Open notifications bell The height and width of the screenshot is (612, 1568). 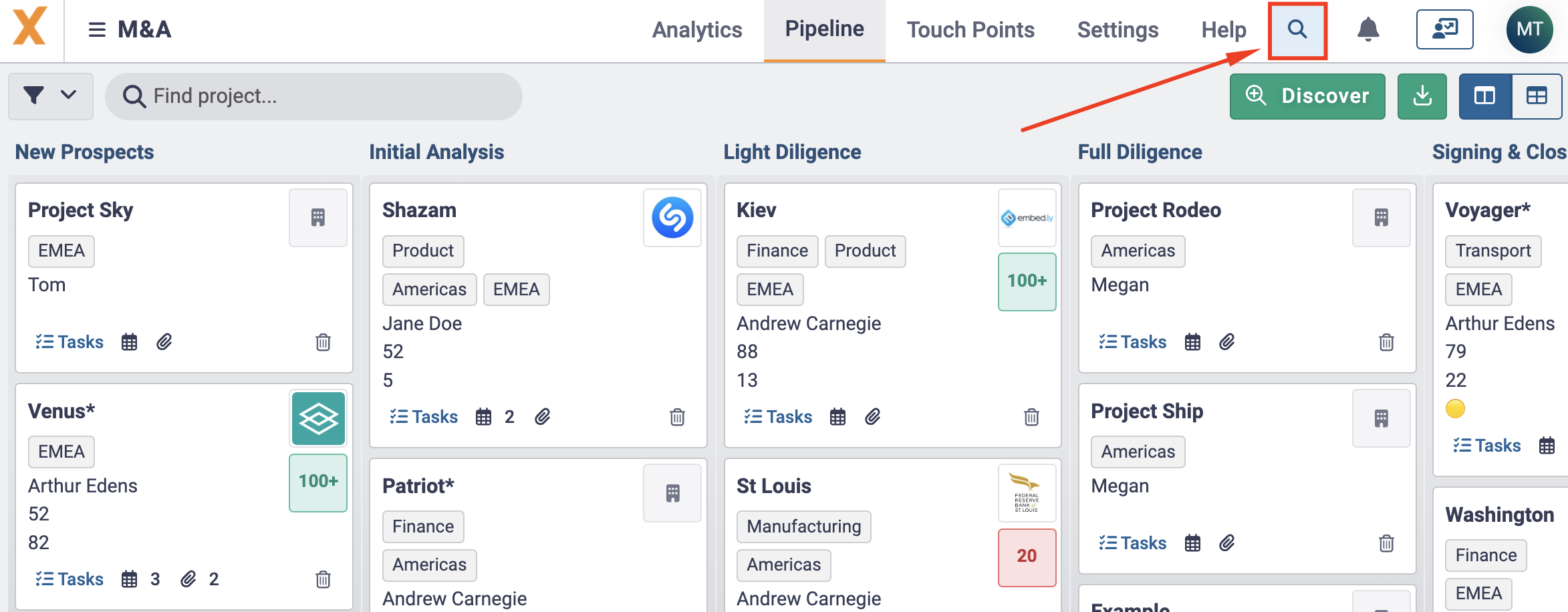pyautogui.click(x=1367, y=30)
